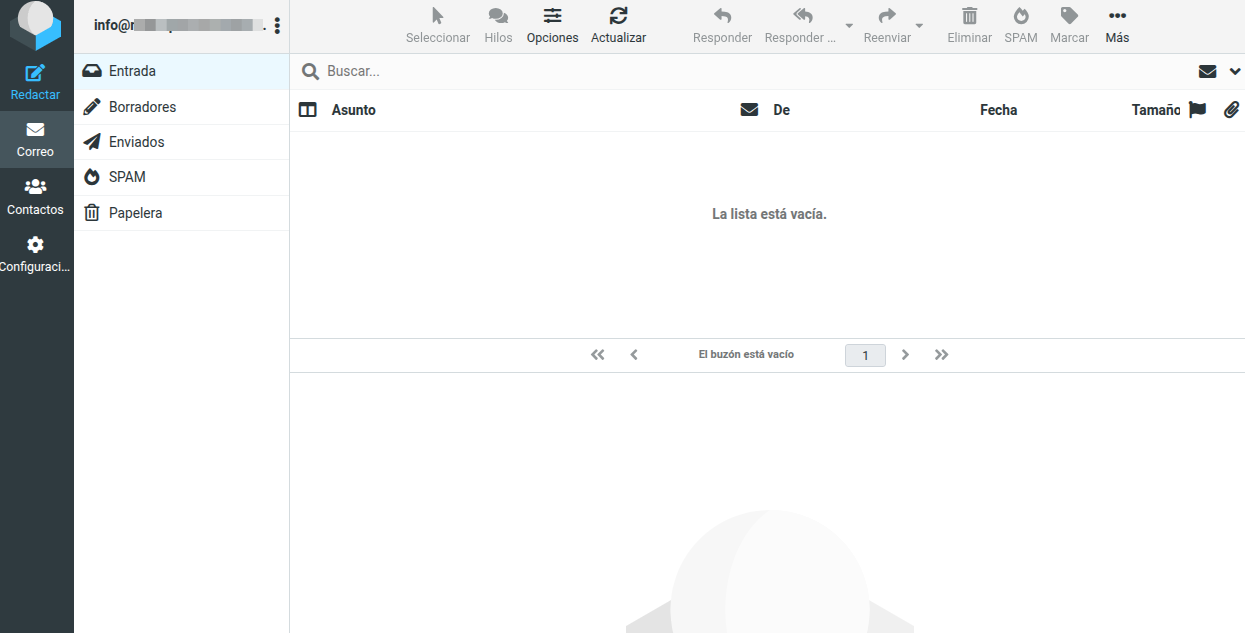The width and height of the screenshot is (1245, 633).
Task: Click the 'El buzón está vacío' status text
Action: 746,355
